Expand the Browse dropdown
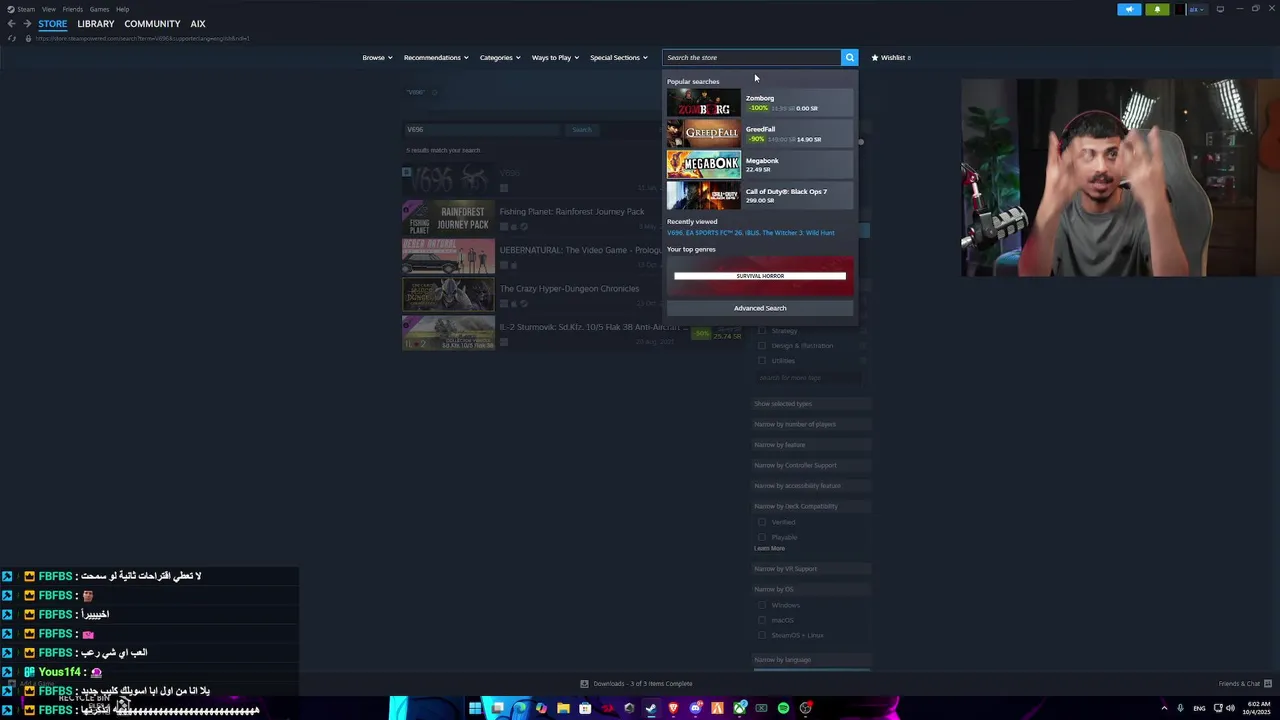Viewport: 1280px width, 720px height. pyautogui.click(x=377, y=57)
